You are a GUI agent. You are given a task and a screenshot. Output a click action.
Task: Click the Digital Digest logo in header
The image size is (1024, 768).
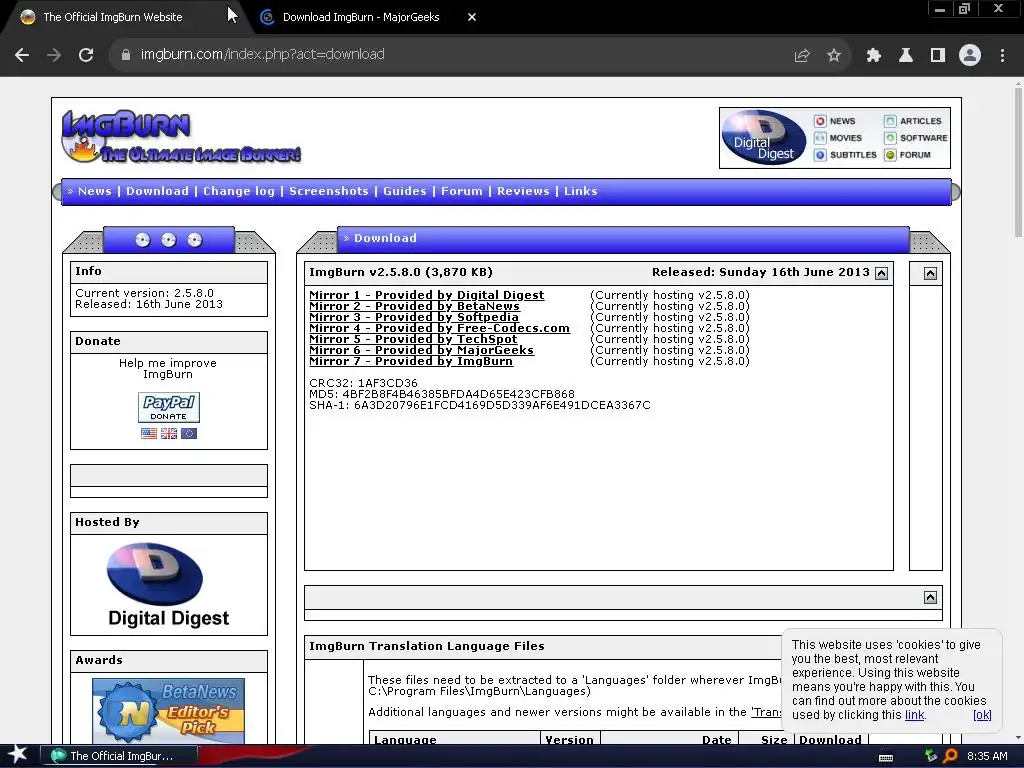(763, 137)
